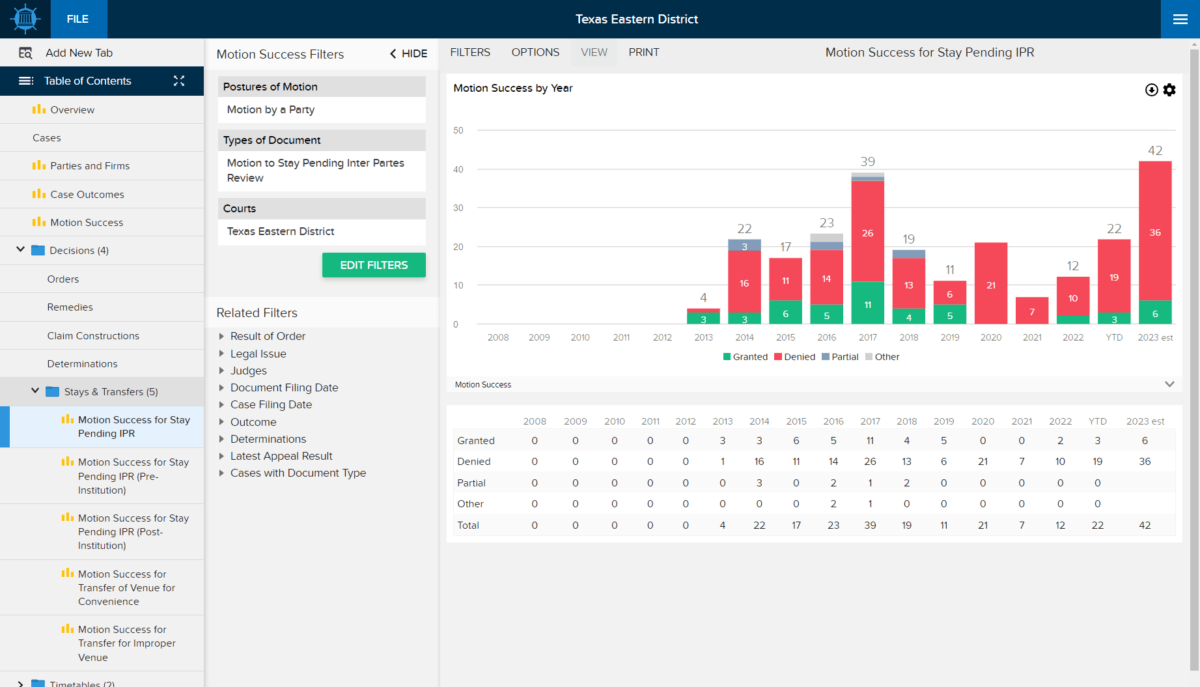The height and width of the screenshot is (687, 1200).
Task: Open the hamburger menu in top-right corner
Action: [x=1180, y=19]
